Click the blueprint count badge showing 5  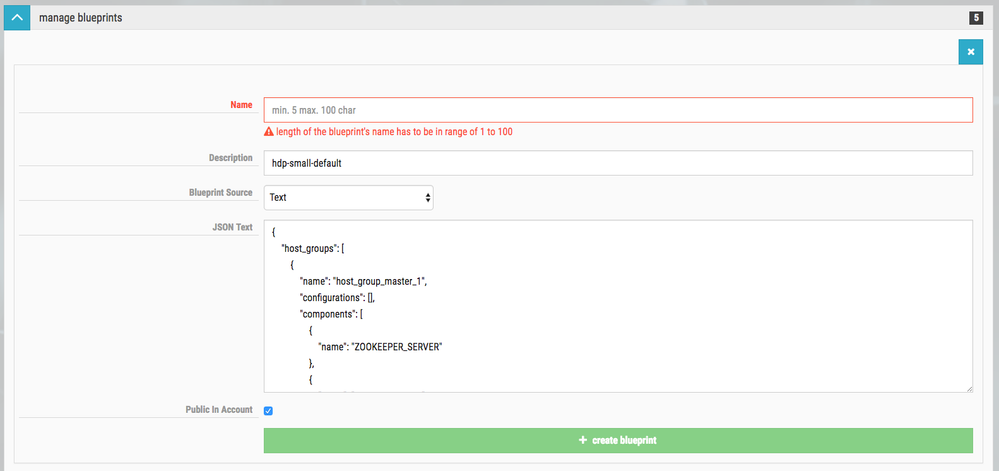pyautogui.click(x=976, y=18)
